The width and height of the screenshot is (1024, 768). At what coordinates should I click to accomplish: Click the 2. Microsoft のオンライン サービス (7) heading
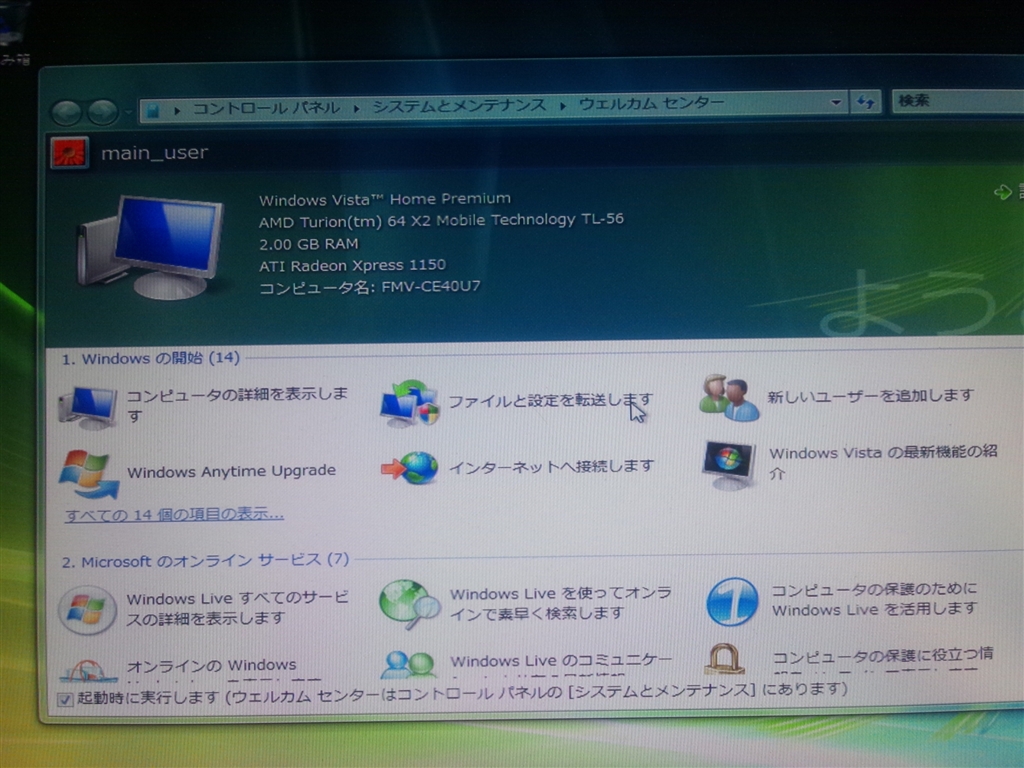click(205, 561)
